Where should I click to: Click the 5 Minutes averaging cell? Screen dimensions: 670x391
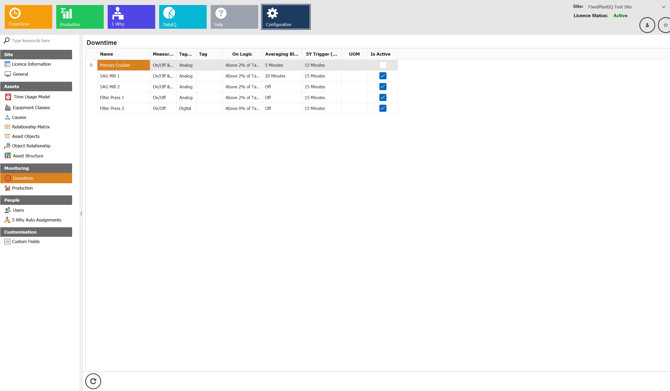(282, 65)
